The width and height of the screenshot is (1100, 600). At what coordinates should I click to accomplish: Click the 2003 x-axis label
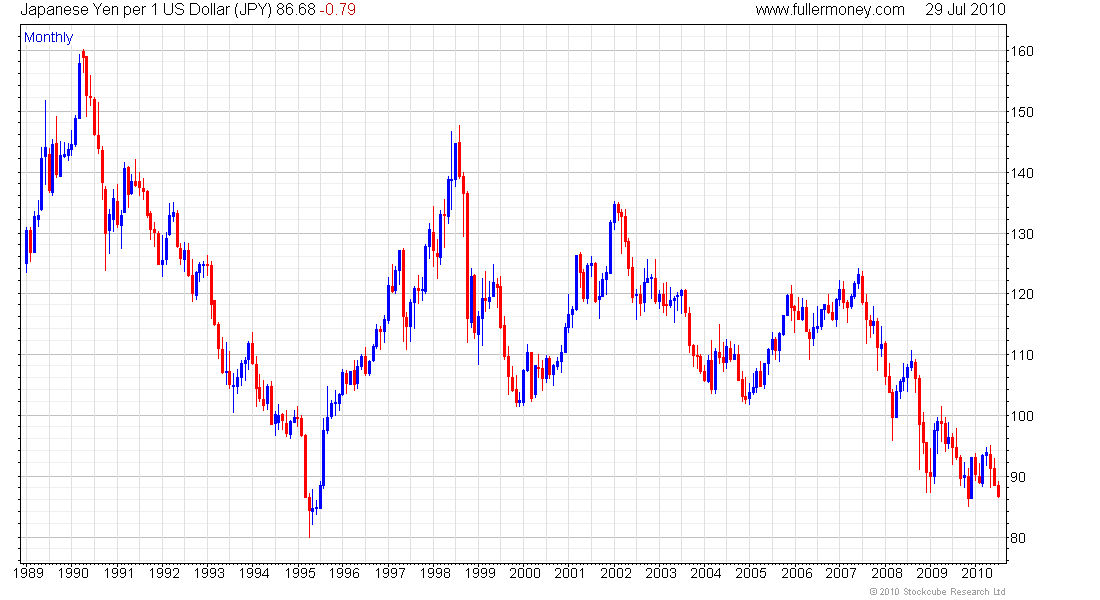661,573
